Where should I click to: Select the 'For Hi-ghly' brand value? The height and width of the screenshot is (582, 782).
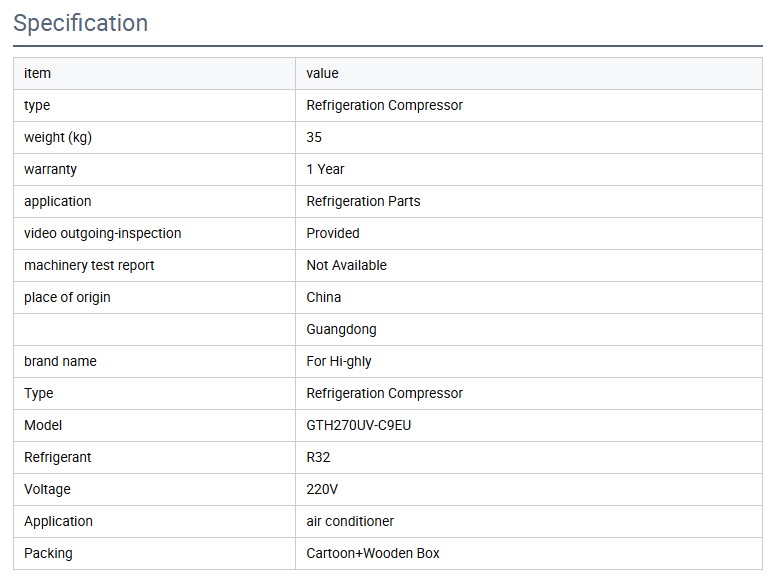339,361
